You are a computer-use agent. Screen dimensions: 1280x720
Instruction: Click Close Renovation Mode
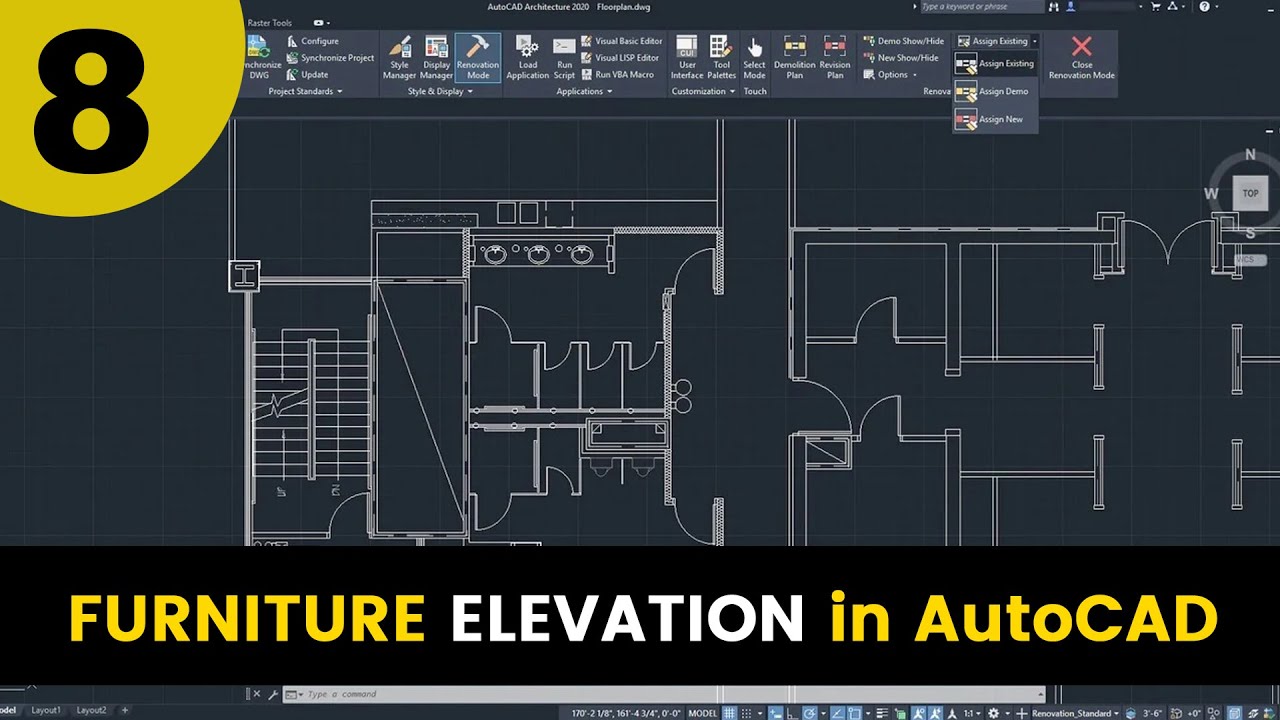1082,58
